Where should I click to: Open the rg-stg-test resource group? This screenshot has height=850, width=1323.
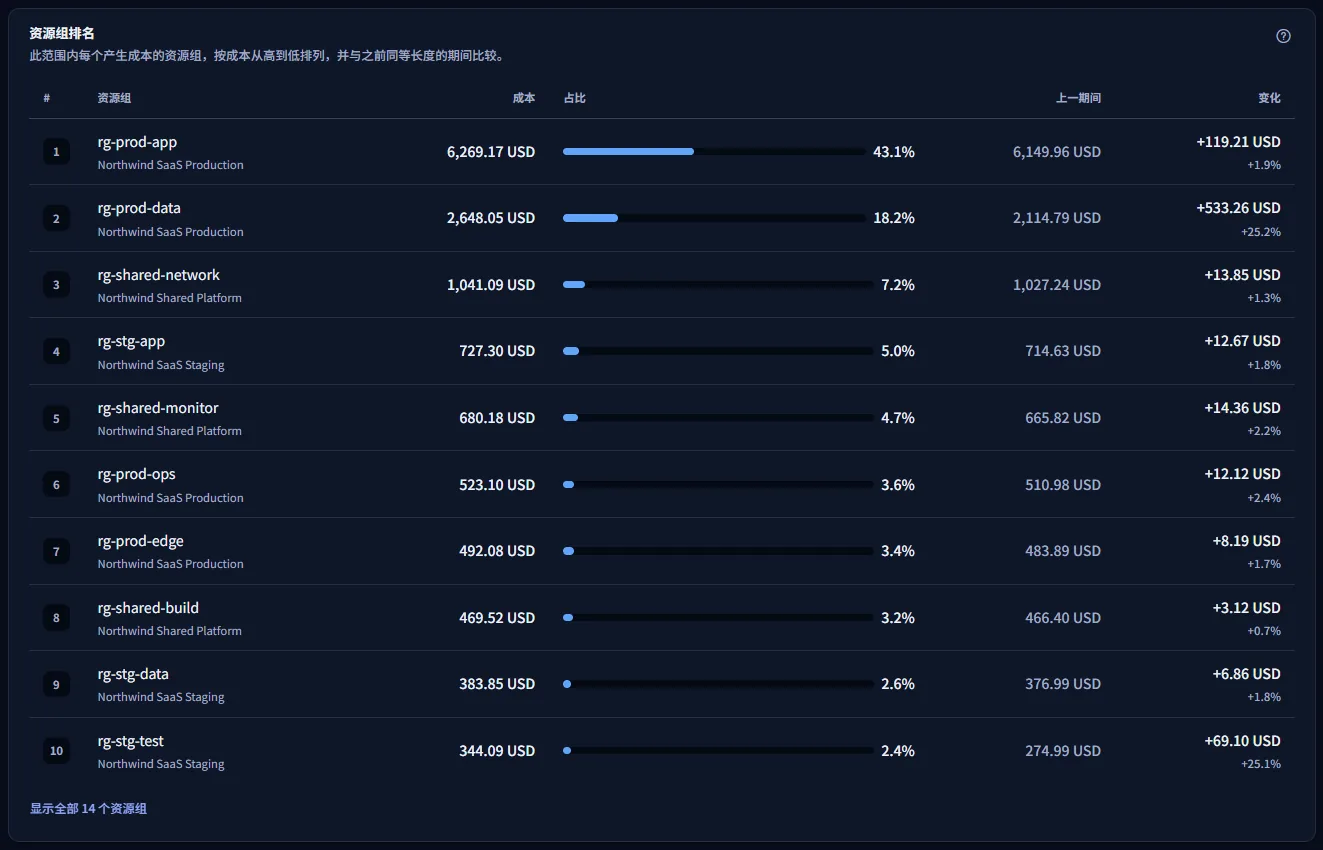[x=131, y=741]
